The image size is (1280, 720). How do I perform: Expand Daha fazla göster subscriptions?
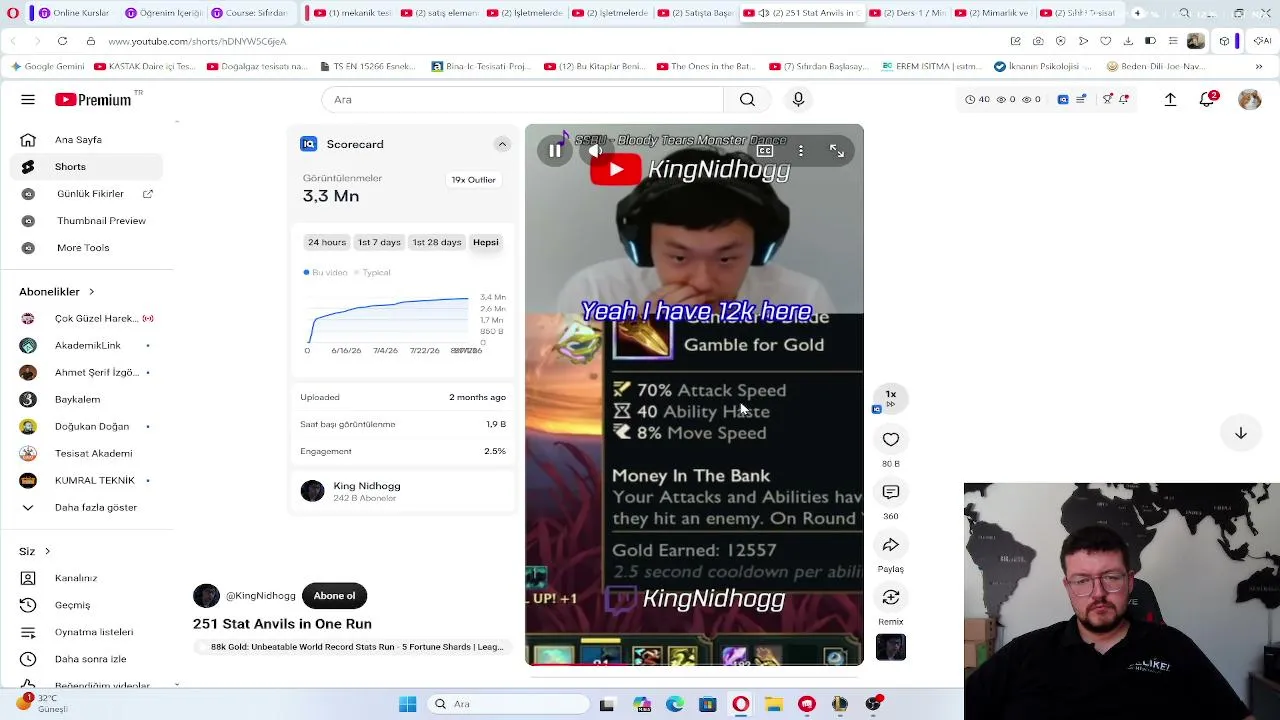(x=87, y=508)
